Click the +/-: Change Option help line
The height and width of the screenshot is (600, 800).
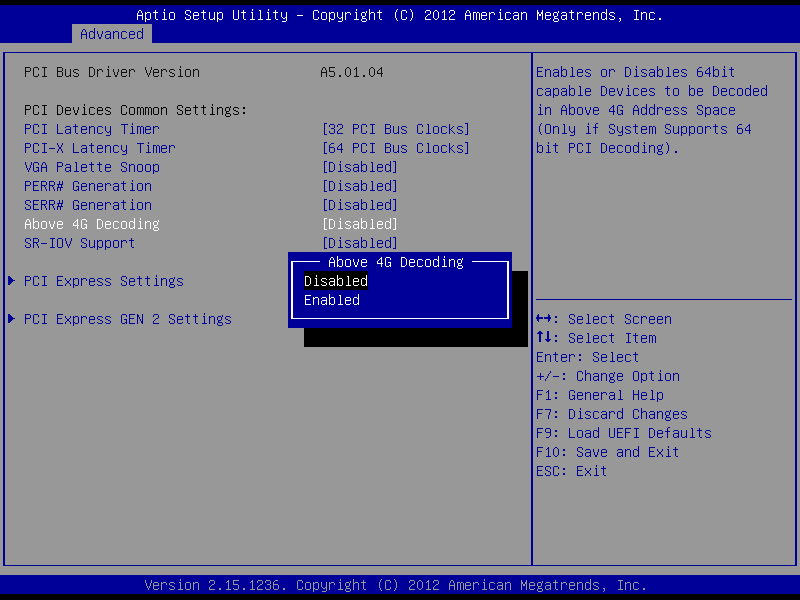(x=608, y=376)
